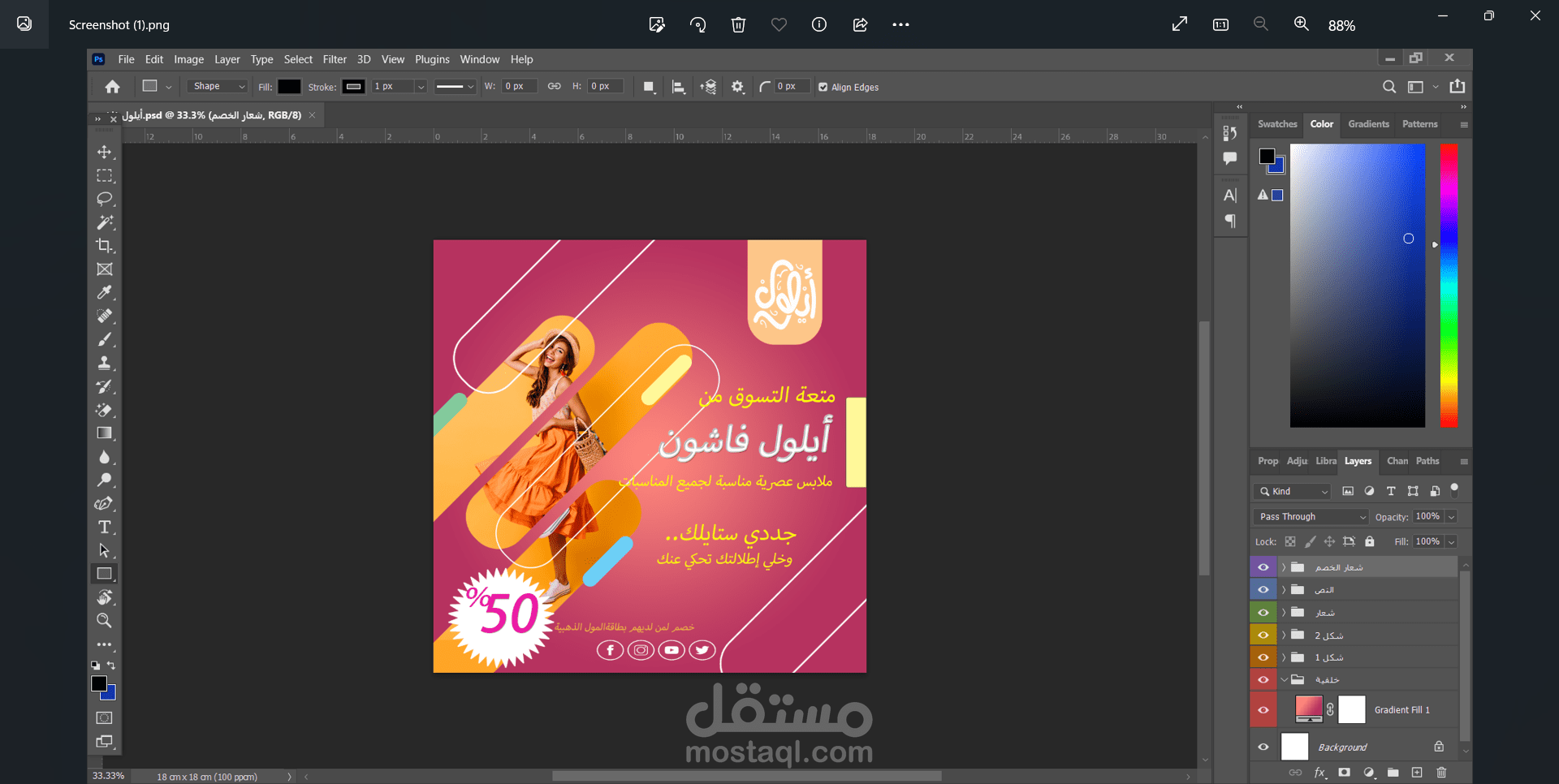Click the Photos viewer delete button
This screenshot has width=1559, height=784.
click(x=738, y=24)
